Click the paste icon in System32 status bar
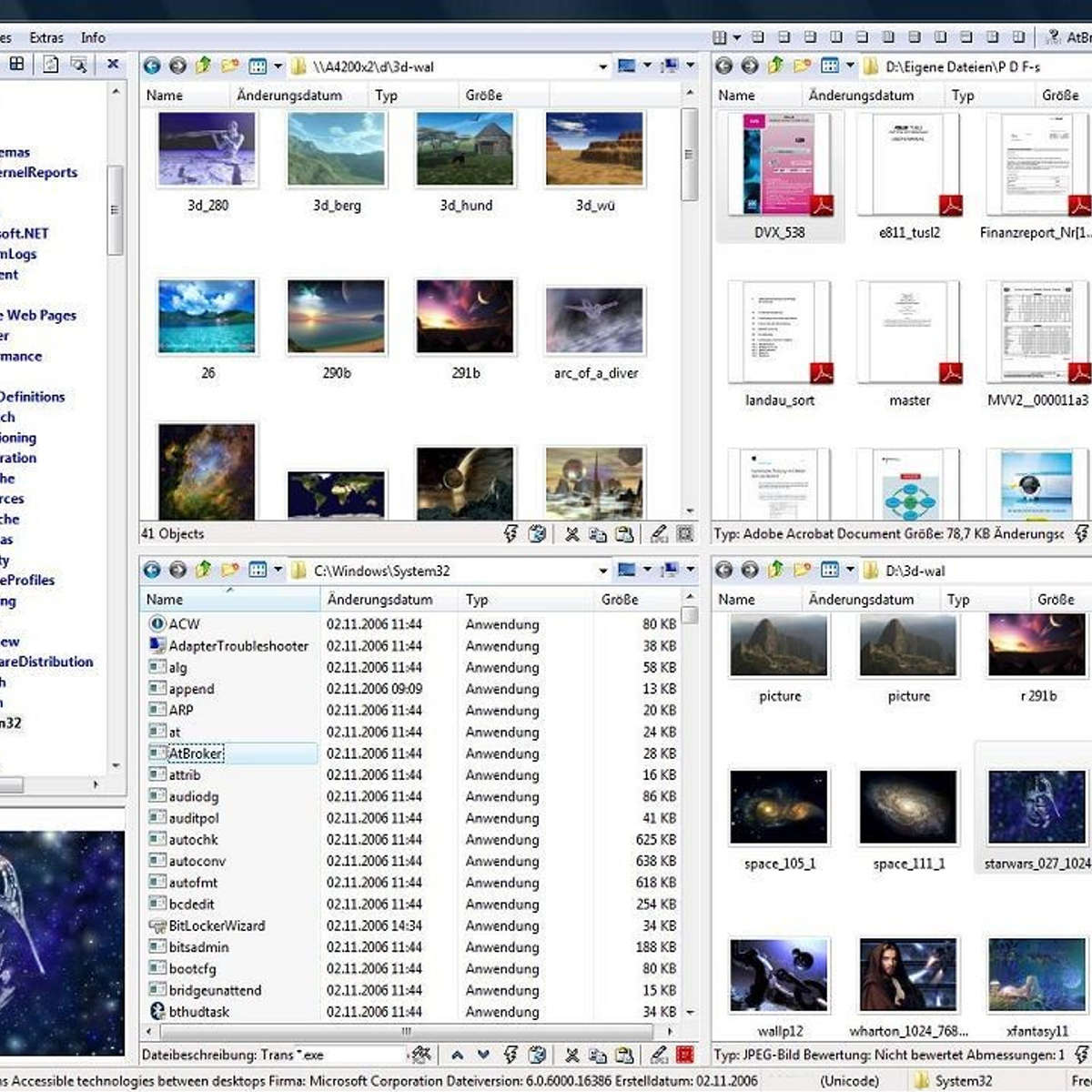The width and height of the screenshot is (1092, 1092). [x=624, y=1056]
